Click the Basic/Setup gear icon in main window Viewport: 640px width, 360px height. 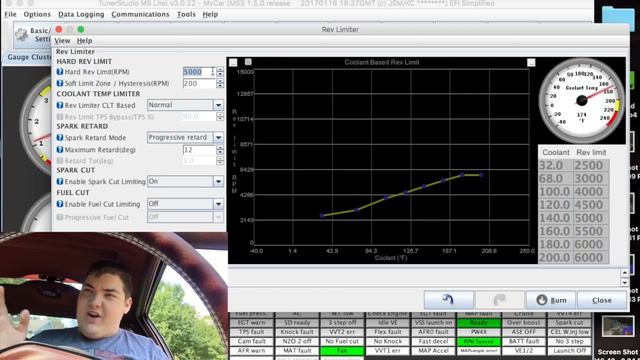point(21,35)
